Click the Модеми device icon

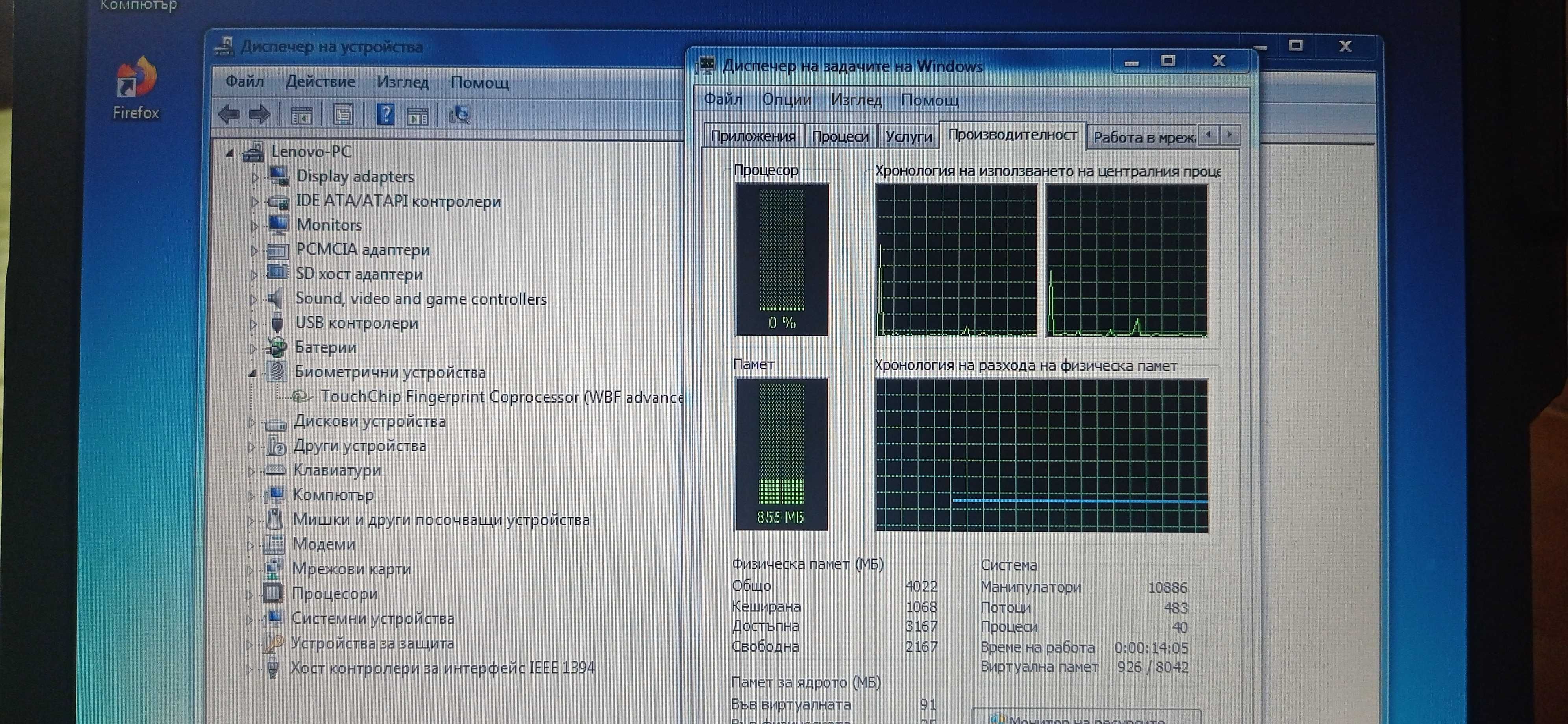[274, 544]
